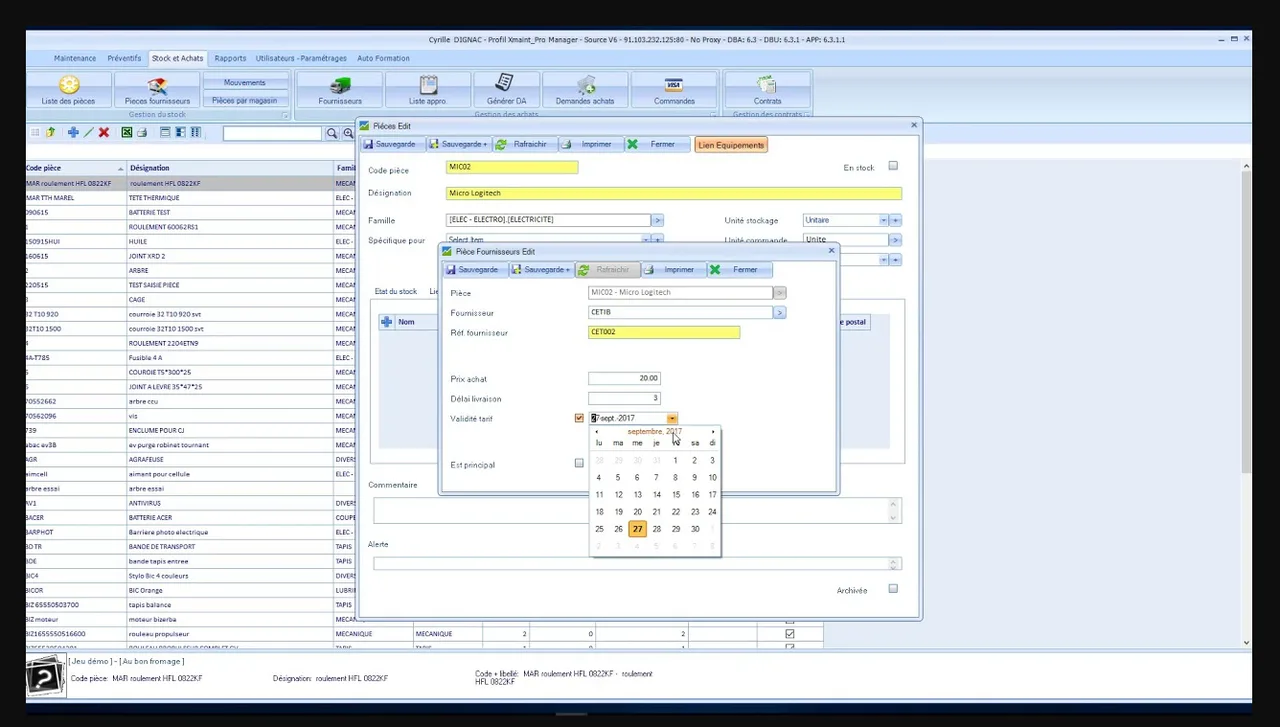This screenshot has width=1280, height=727.
Task: Enable the Est principal checkbox
Action: (579, 463)
